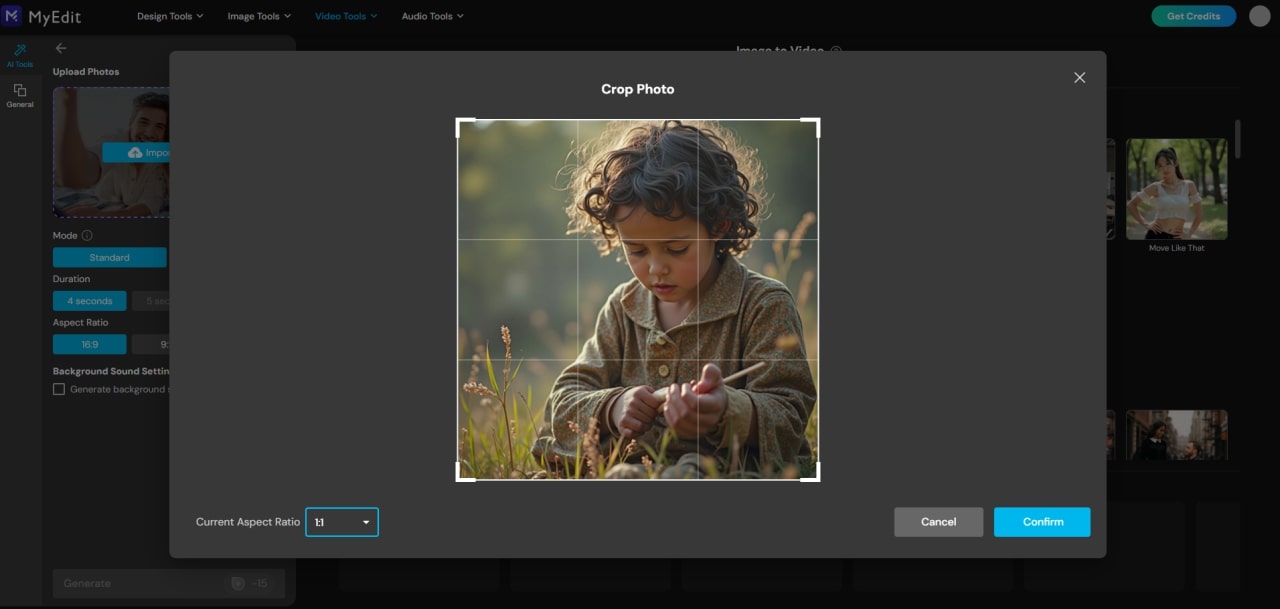Select Standard mode
This screenshot has width=1280, height=609.
[110, 257]
